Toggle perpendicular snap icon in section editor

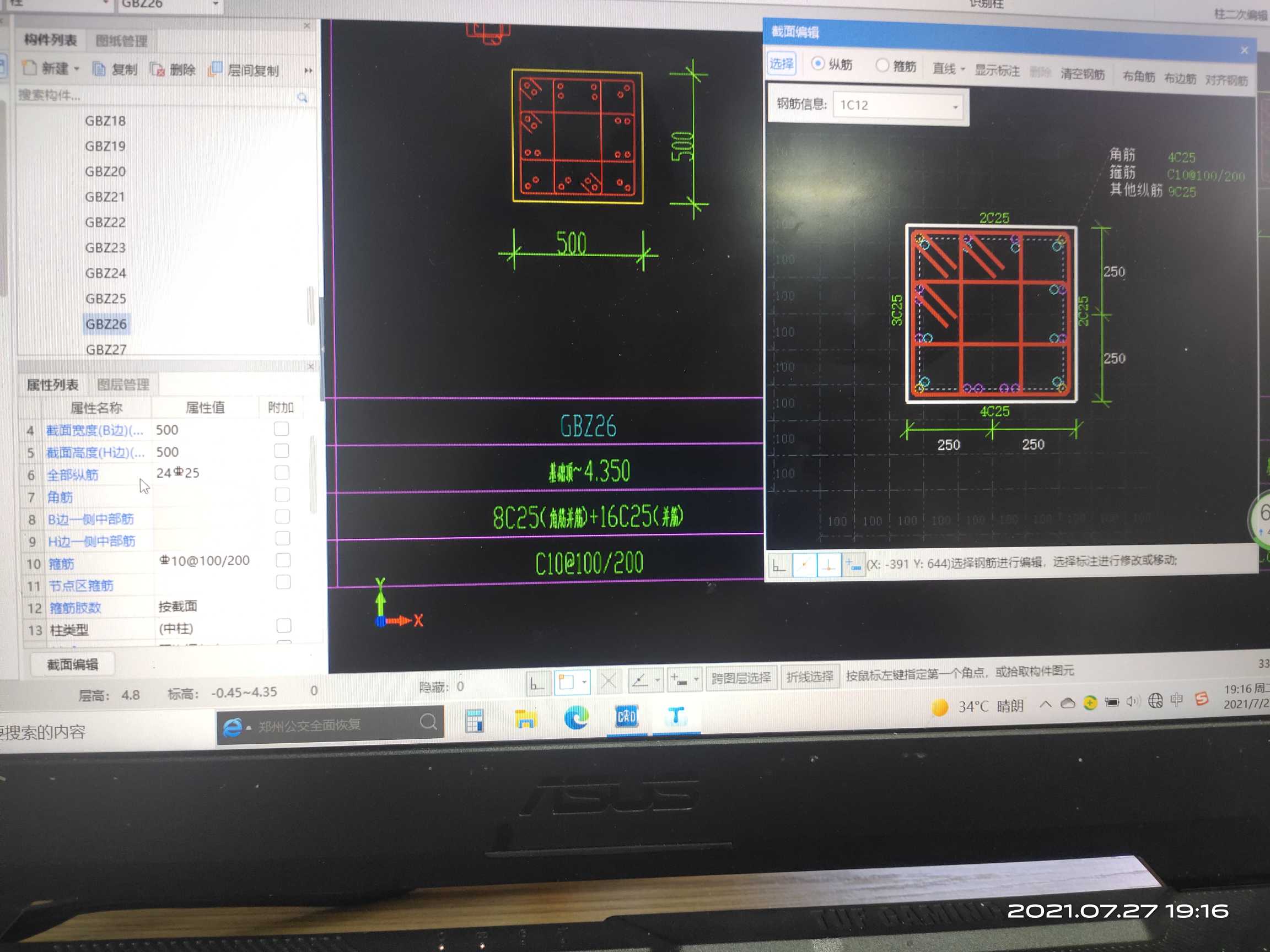tap(828, 565)
